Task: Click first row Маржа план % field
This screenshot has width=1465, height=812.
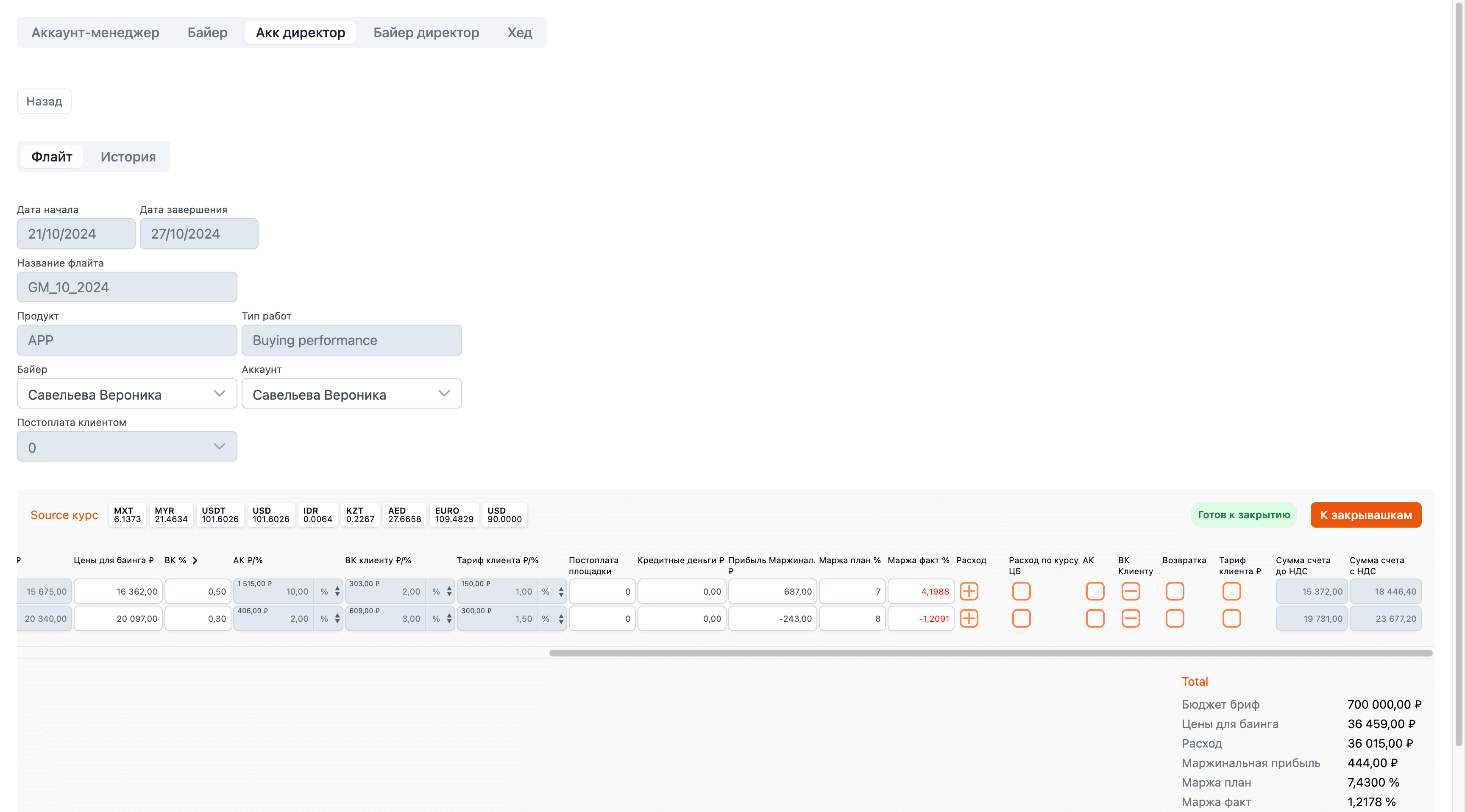Action: point(852,591)
